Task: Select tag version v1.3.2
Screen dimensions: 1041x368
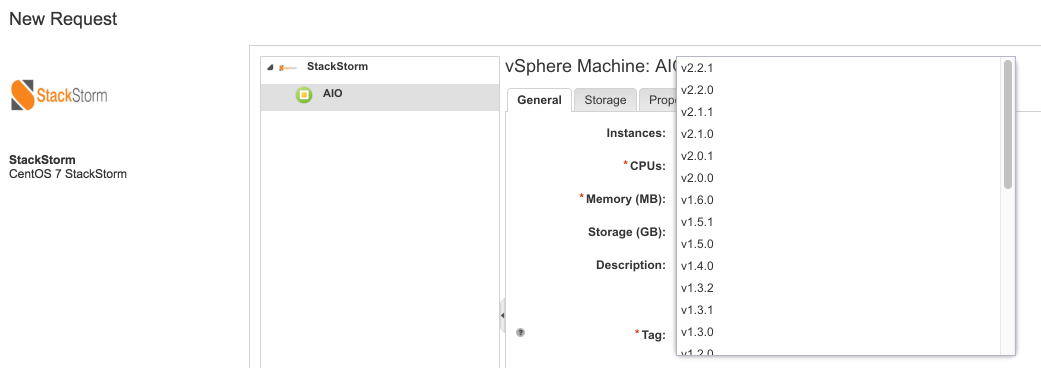Action: click(x=839, y=288)
